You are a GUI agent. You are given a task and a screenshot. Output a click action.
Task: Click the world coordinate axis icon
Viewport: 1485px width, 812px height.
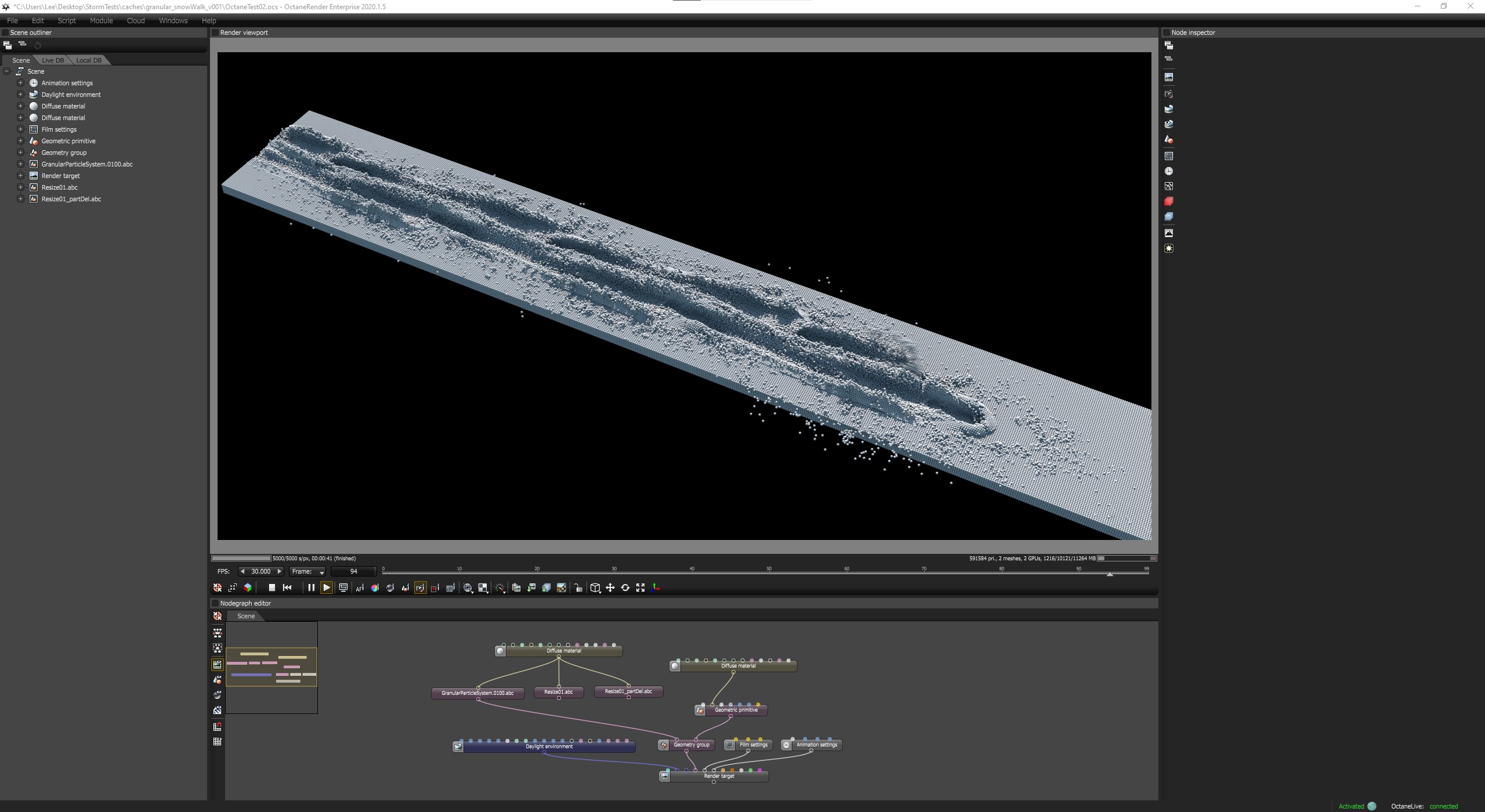(x=655, y=588)
